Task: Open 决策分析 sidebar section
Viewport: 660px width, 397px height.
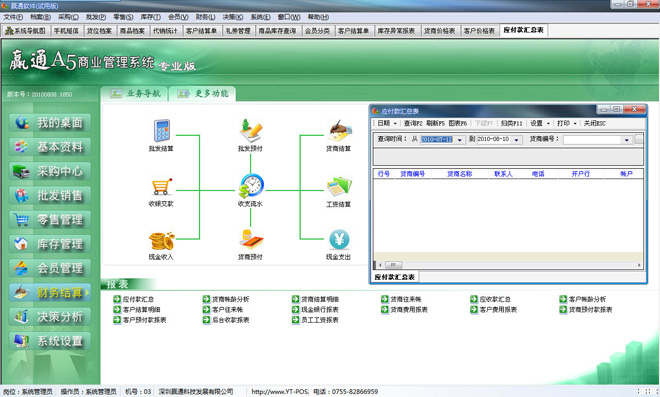Action: pyautogui.click(x=50, y=317)
